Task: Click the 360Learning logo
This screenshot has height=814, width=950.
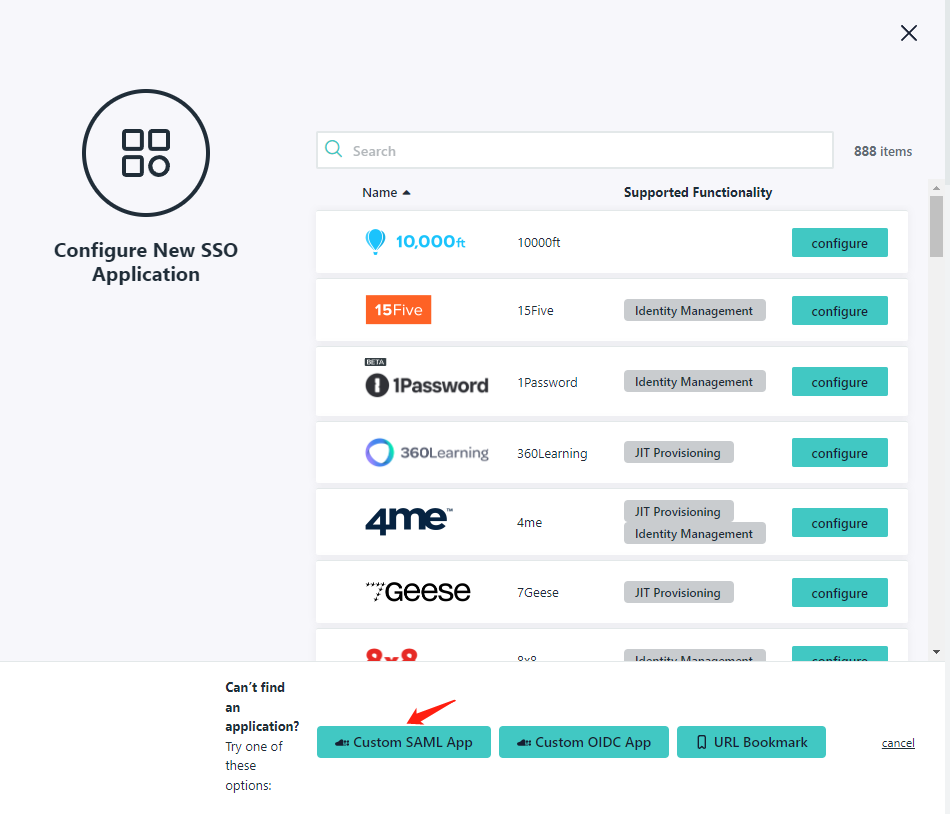Action: click(427, 453)
